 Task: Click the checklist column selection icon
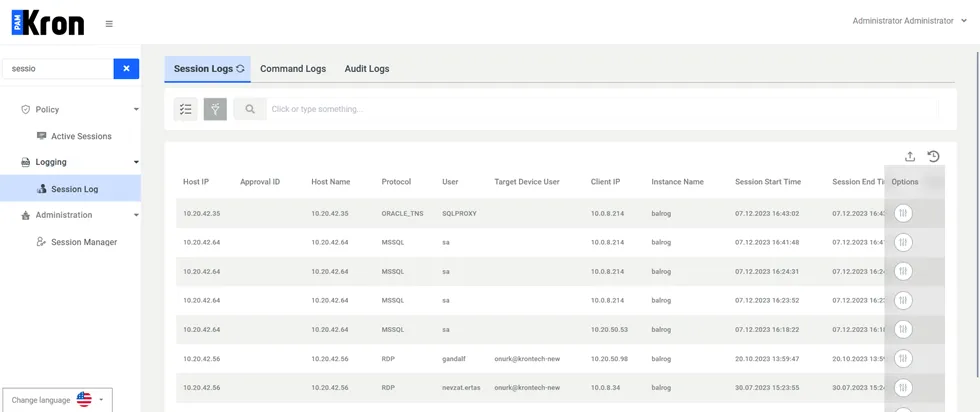(x=186, y=109)
